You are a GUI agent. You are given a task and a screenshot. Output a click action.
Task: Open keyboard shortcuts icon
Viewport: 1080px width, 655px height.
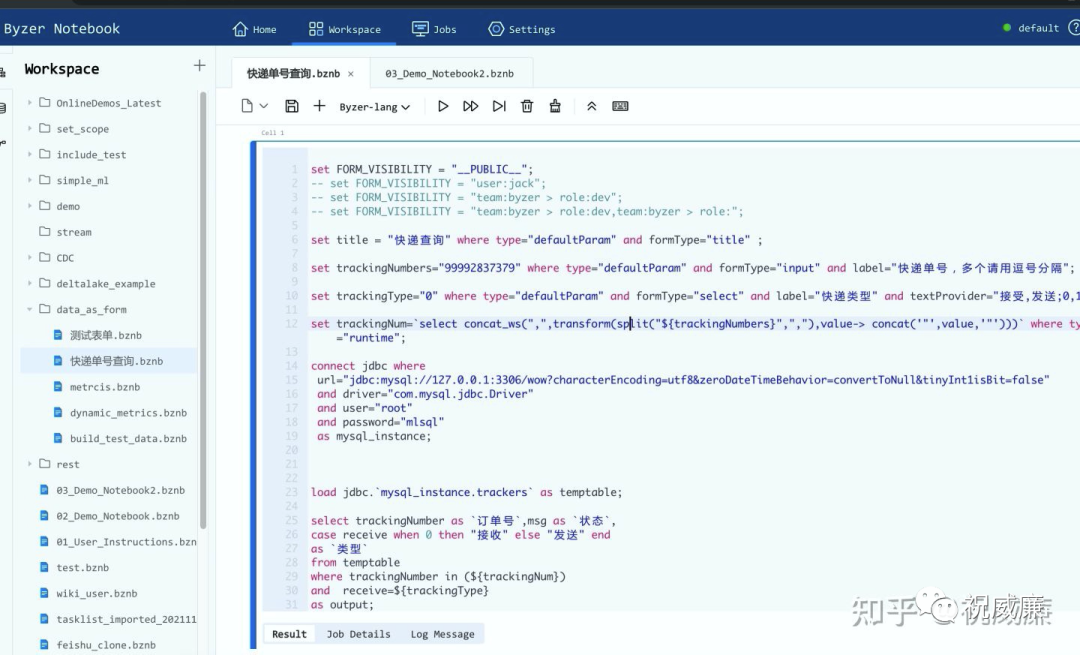click(x=620, y=106)
